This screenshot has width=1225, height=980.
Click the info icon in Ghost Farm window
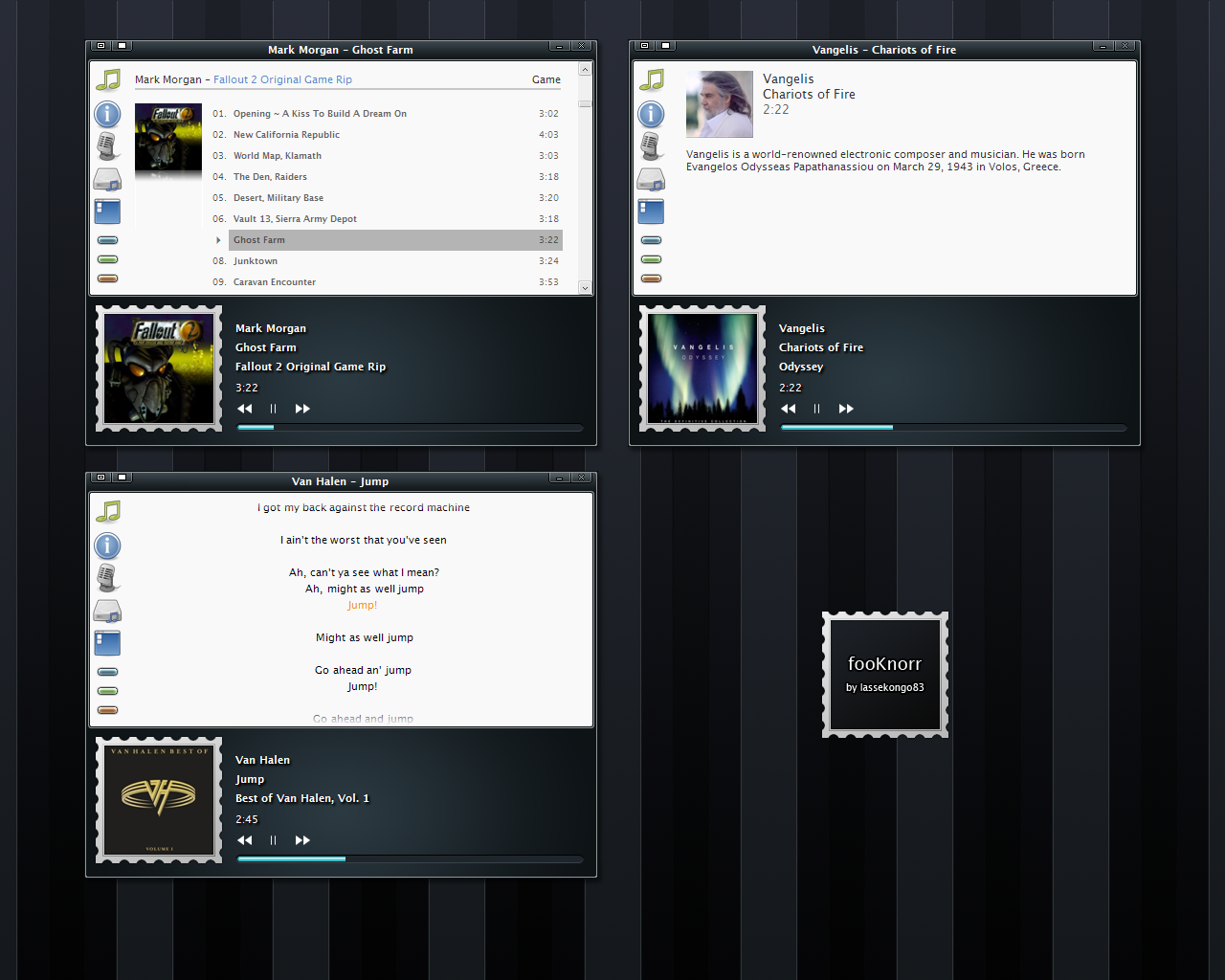click(107, 115)
